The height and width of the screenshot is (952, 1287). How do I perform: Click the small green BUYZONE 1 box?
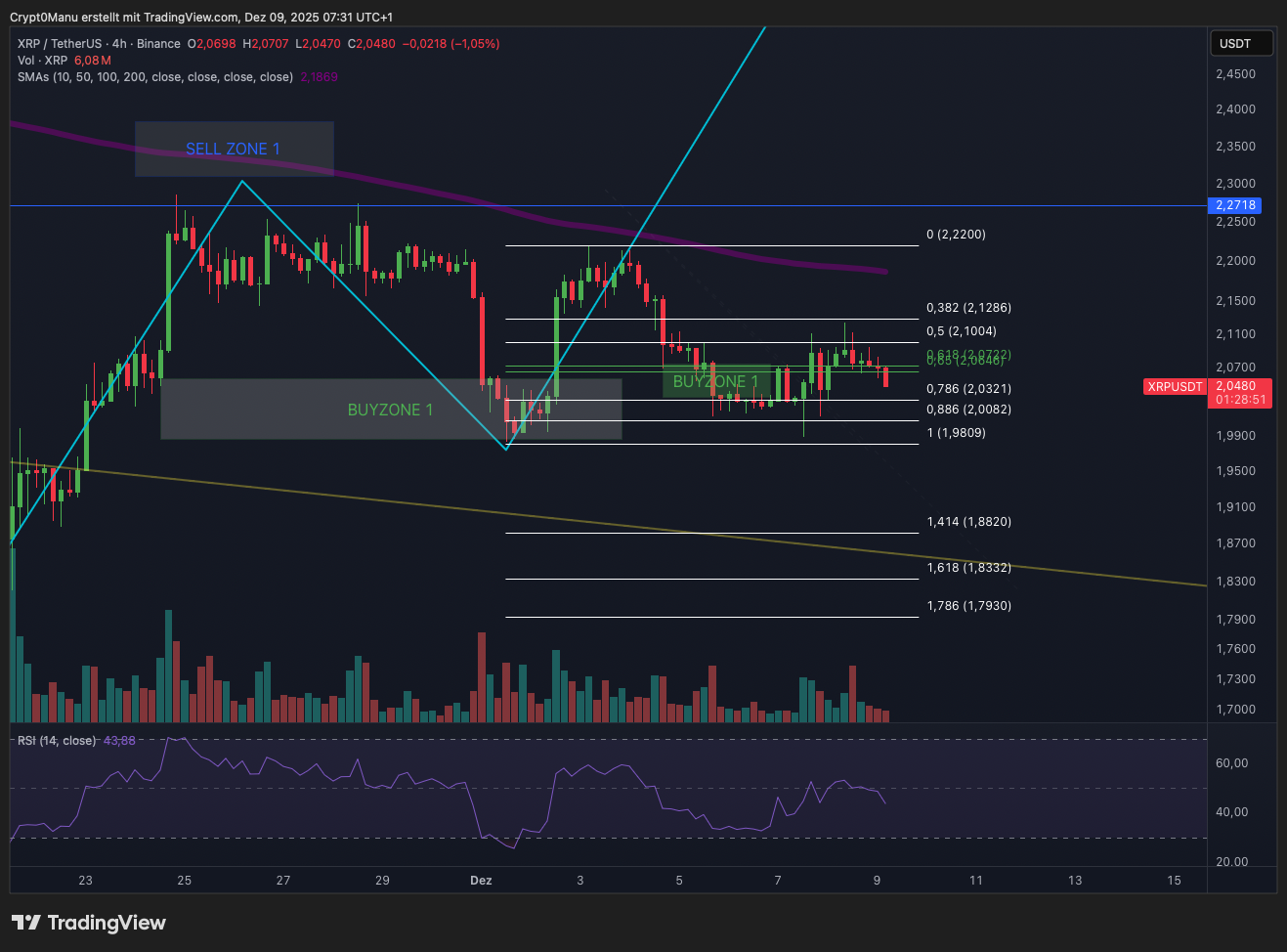(715, 381)
